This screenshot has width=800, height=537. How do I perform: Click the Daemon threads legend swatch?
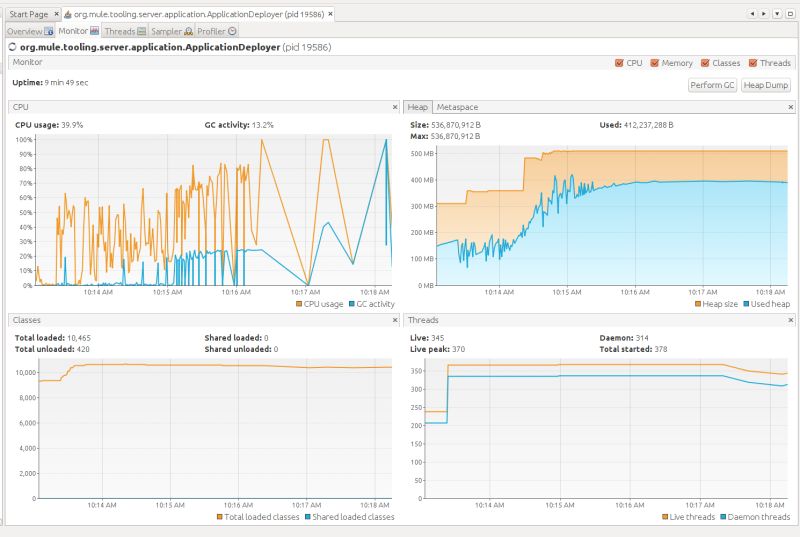(x=723, y=517)
